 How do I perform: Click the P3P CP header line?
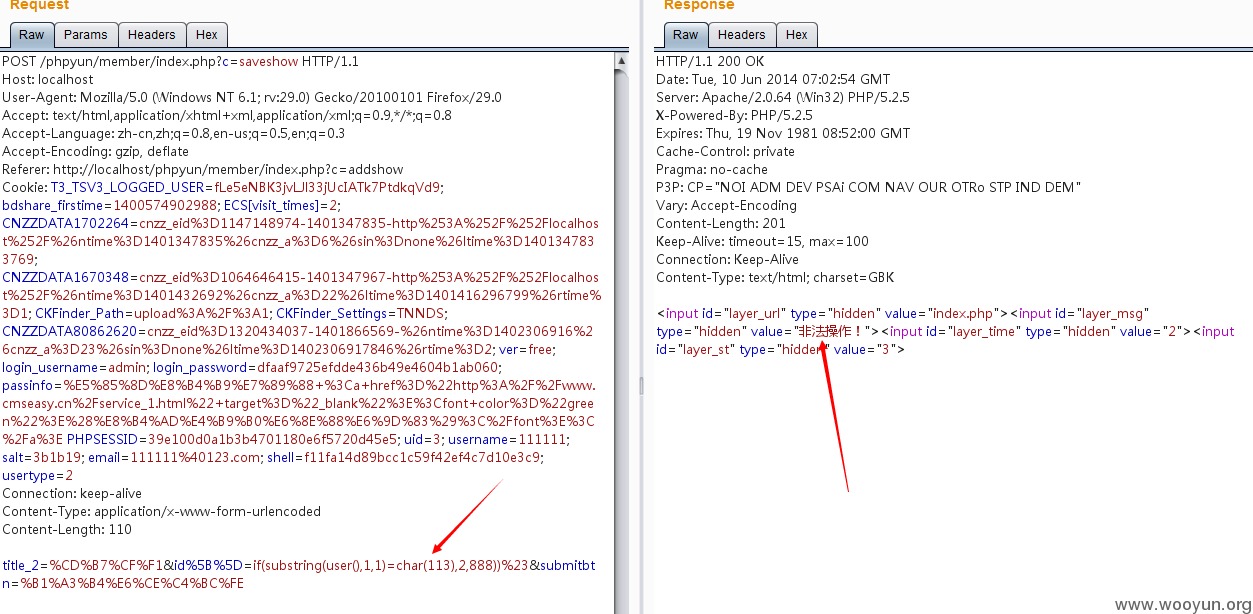[x=869, y=187]
